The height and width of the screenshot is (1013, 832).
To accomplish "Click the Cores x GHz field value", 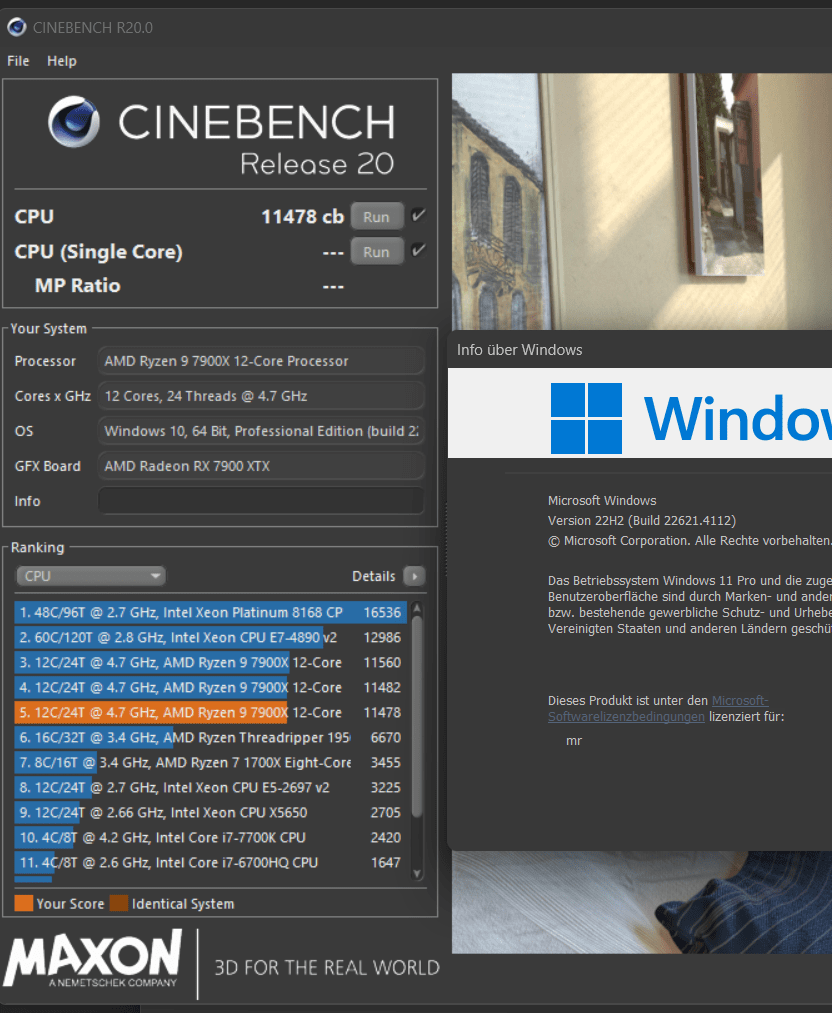I will click(x=261, y=396).
